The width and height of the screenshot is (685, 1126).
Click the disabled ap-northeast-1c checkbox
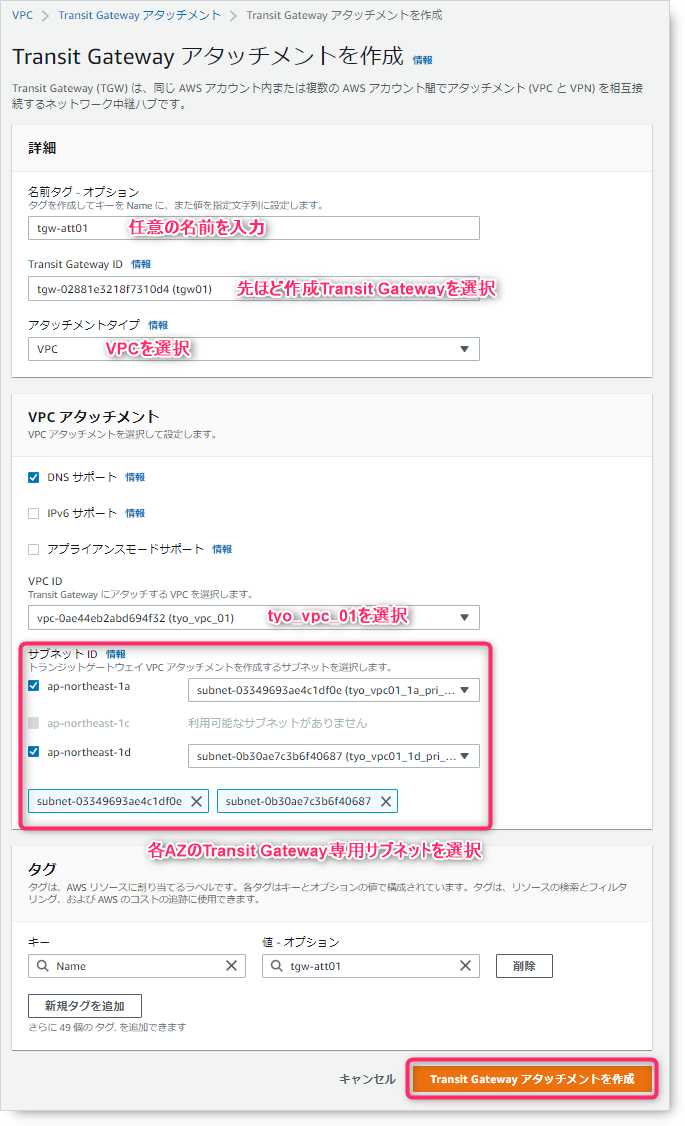click(33, 722)
